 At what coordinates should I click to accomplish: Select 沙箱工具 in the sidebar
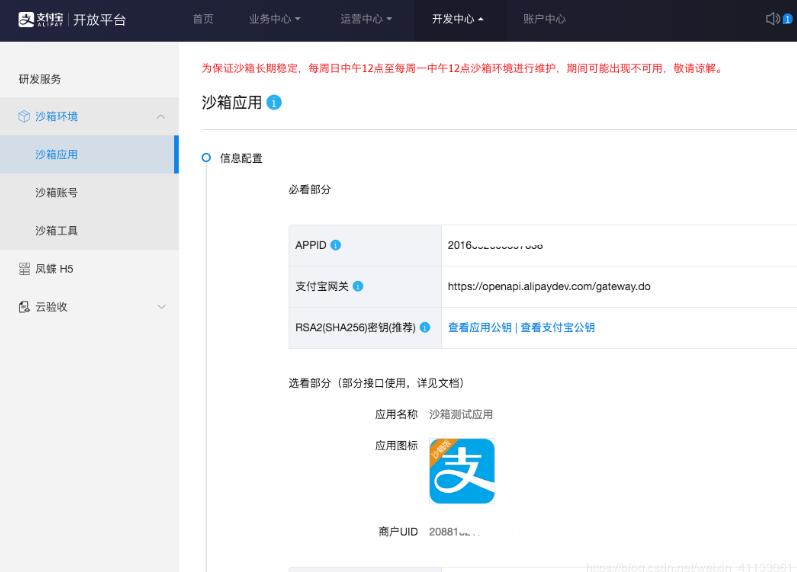89,230
